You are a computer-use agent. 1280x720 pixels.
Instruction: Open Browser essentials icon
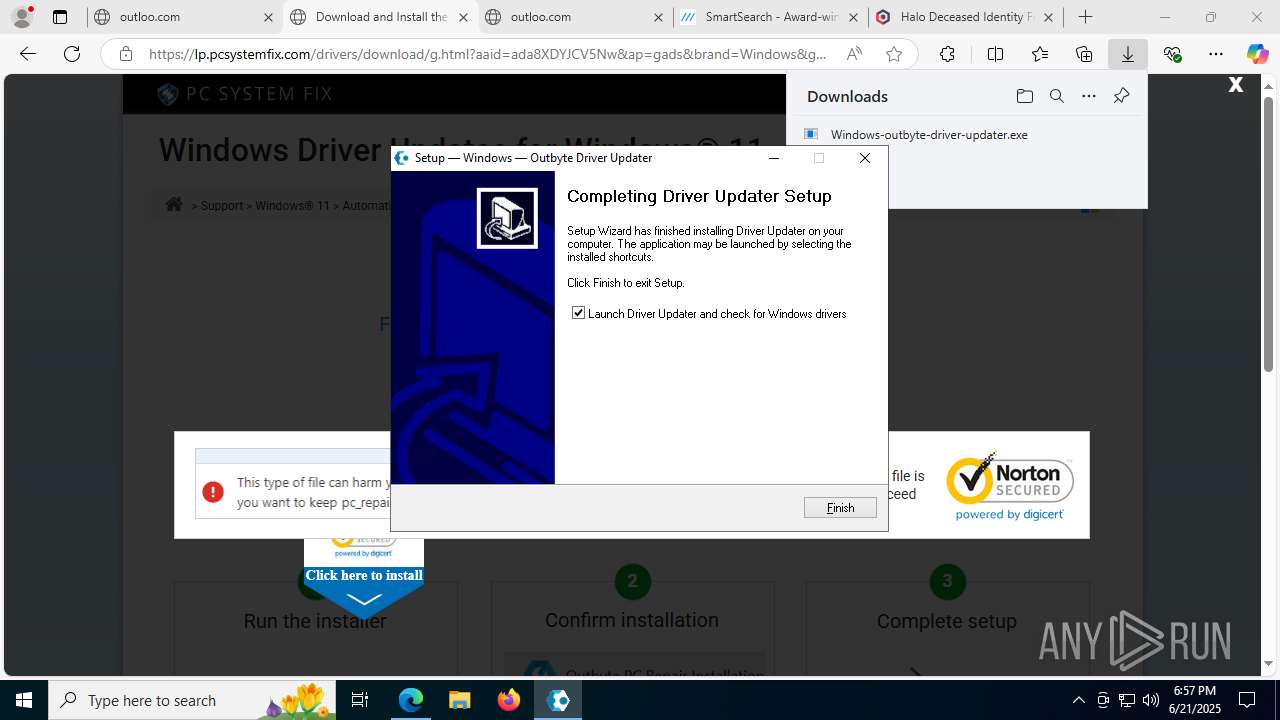[x=1172, y=54]
